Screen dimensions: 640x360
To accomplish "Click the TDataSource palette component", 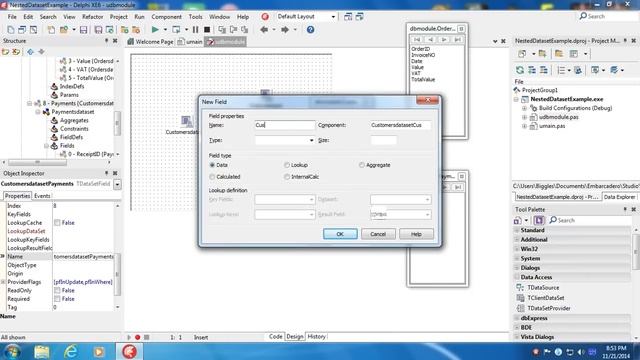I will [543, 288].
